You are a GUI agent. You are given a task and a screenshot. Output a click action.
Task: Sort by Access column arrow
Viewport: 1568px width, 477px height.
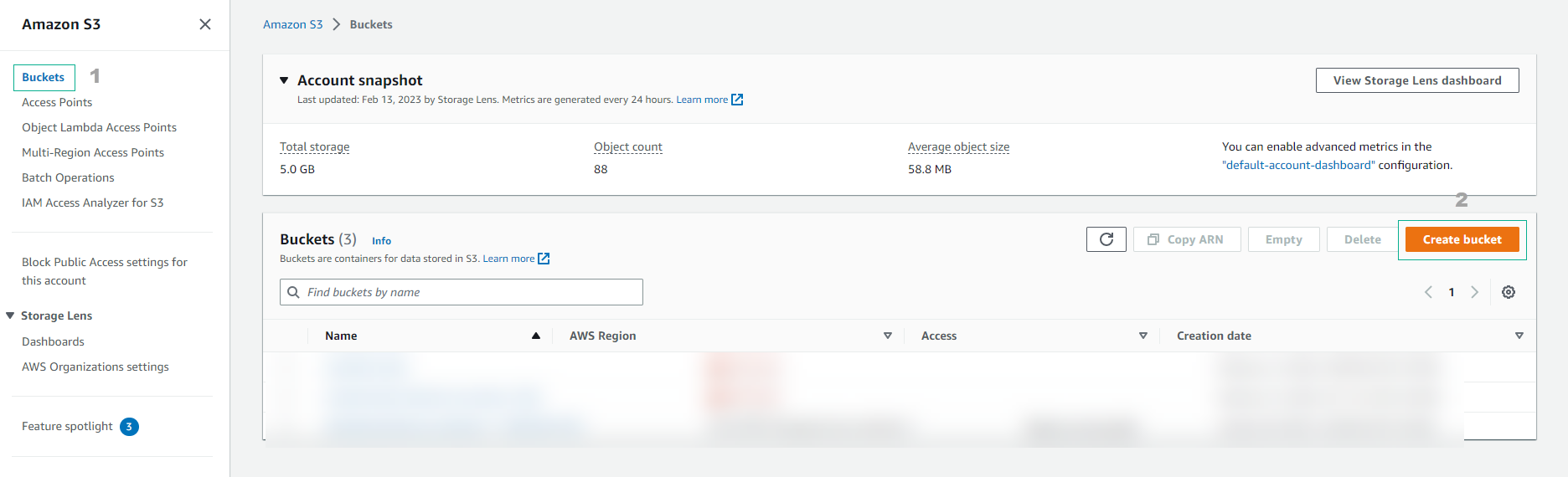(1143, 336)
